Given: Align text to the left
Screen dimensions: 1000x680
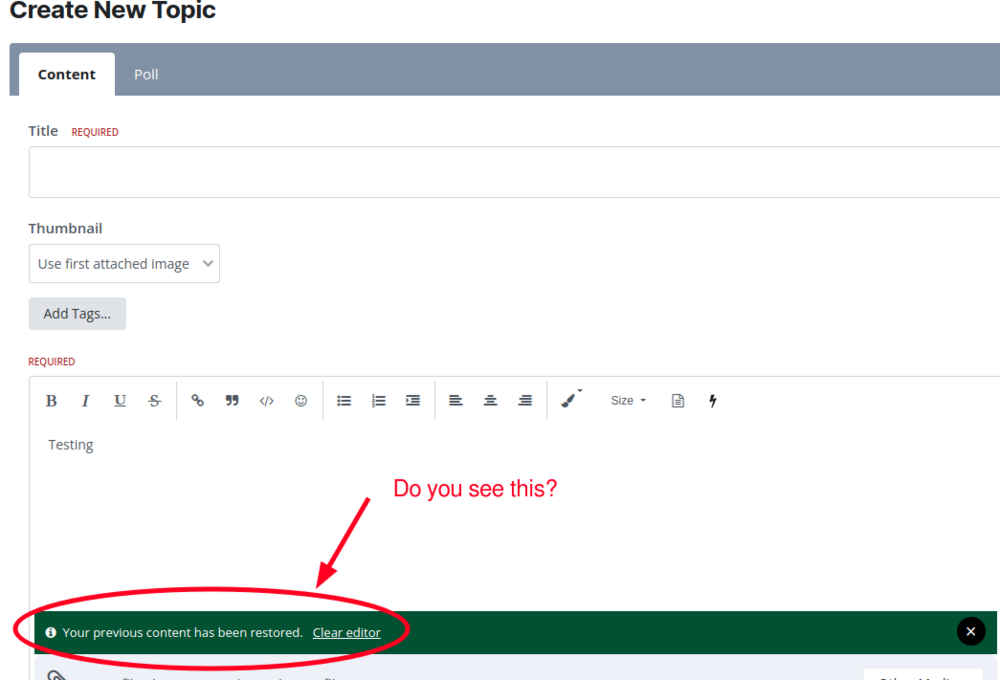Looking at the screenshot, I should 456,401.
